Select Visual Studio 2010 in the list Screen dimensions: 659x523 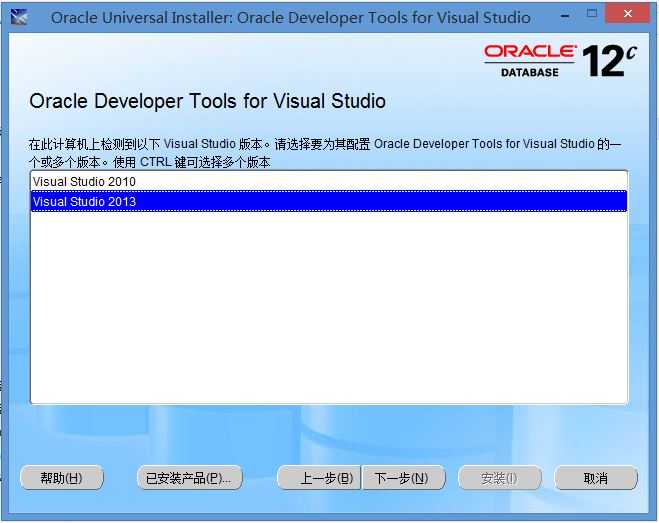[x=329, y=181]
